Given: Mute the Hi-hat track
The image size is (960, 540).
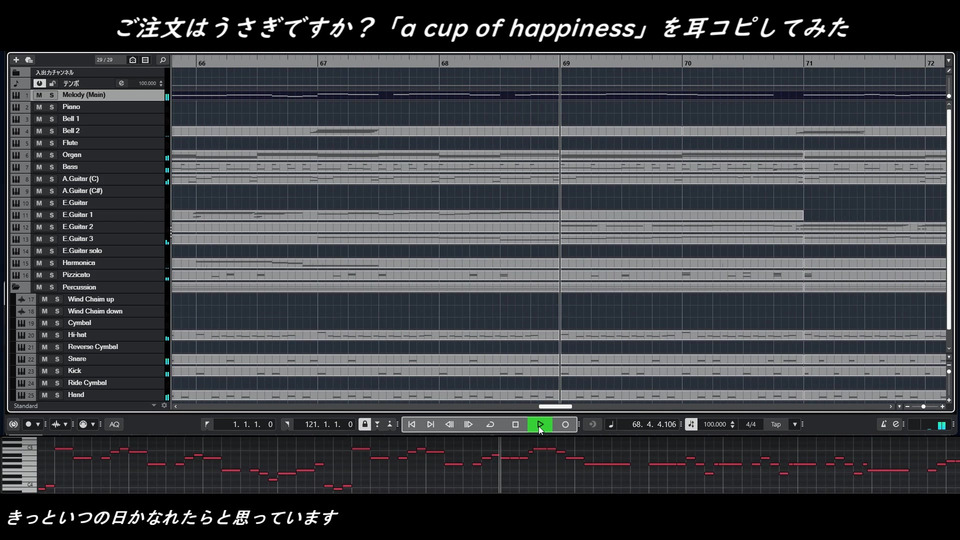Looking at the screenshot, I should 45,335.
